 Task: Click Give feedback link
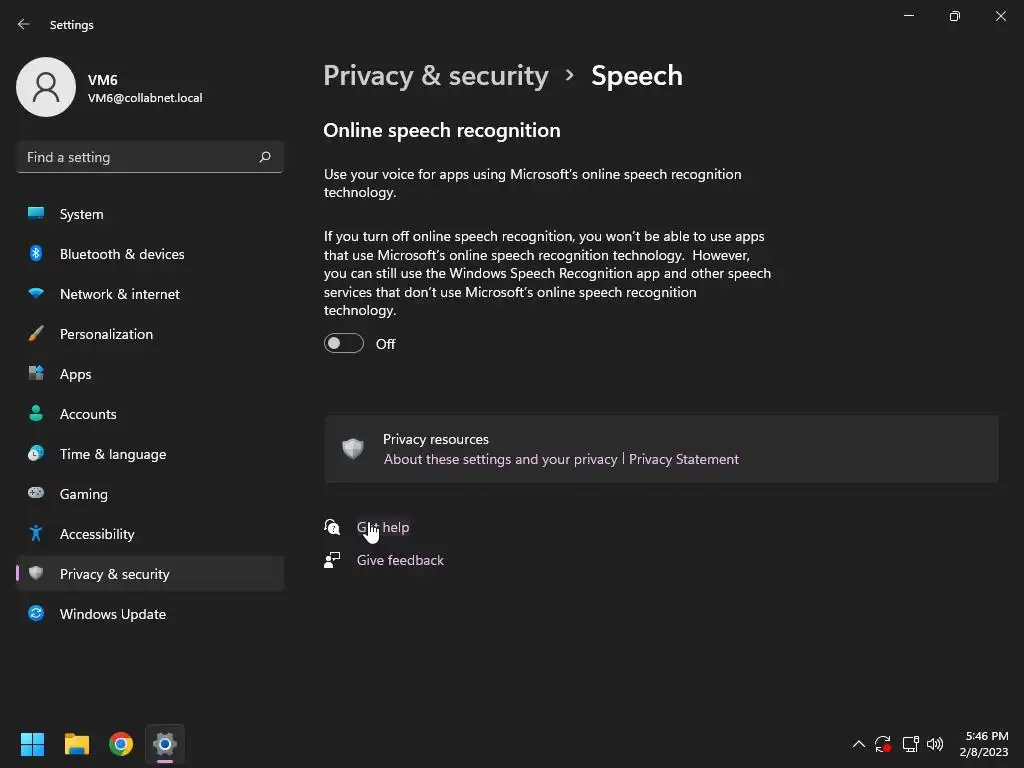400,560
